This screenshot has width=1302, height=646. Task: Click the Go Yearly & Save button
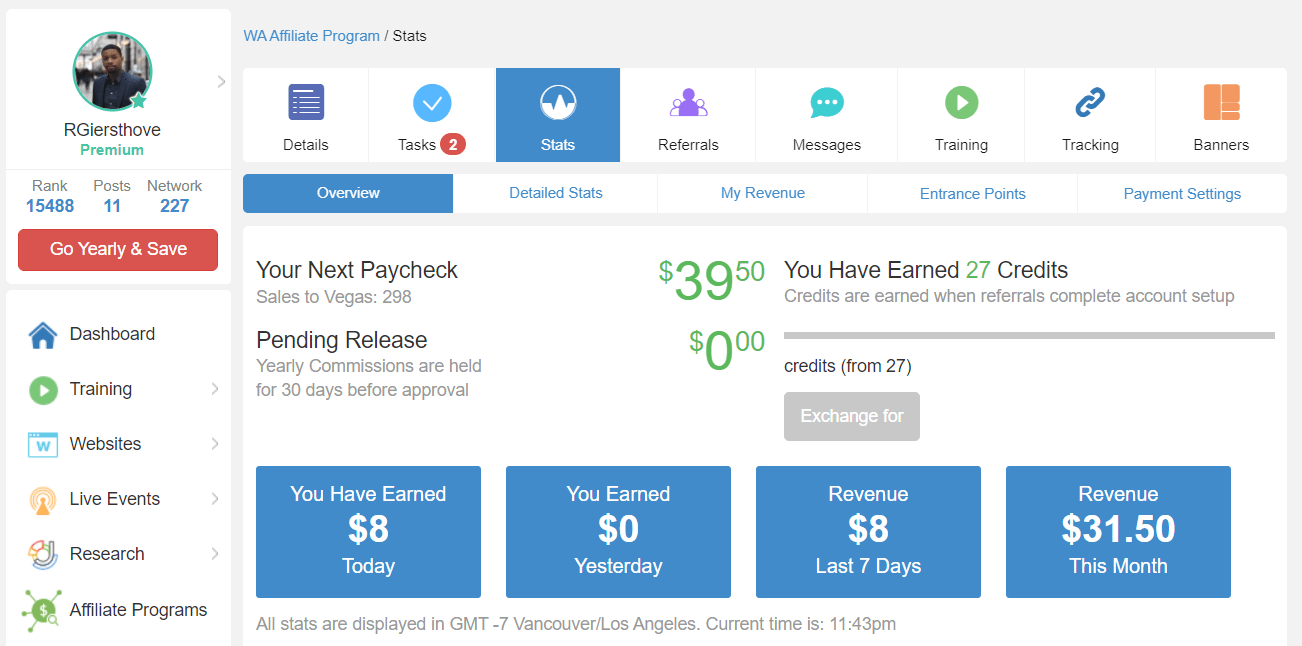click(x=118, y=249)
